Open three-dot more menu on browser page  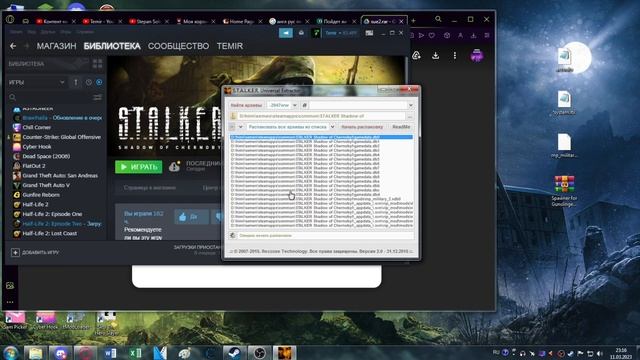[x=455, y=56]
